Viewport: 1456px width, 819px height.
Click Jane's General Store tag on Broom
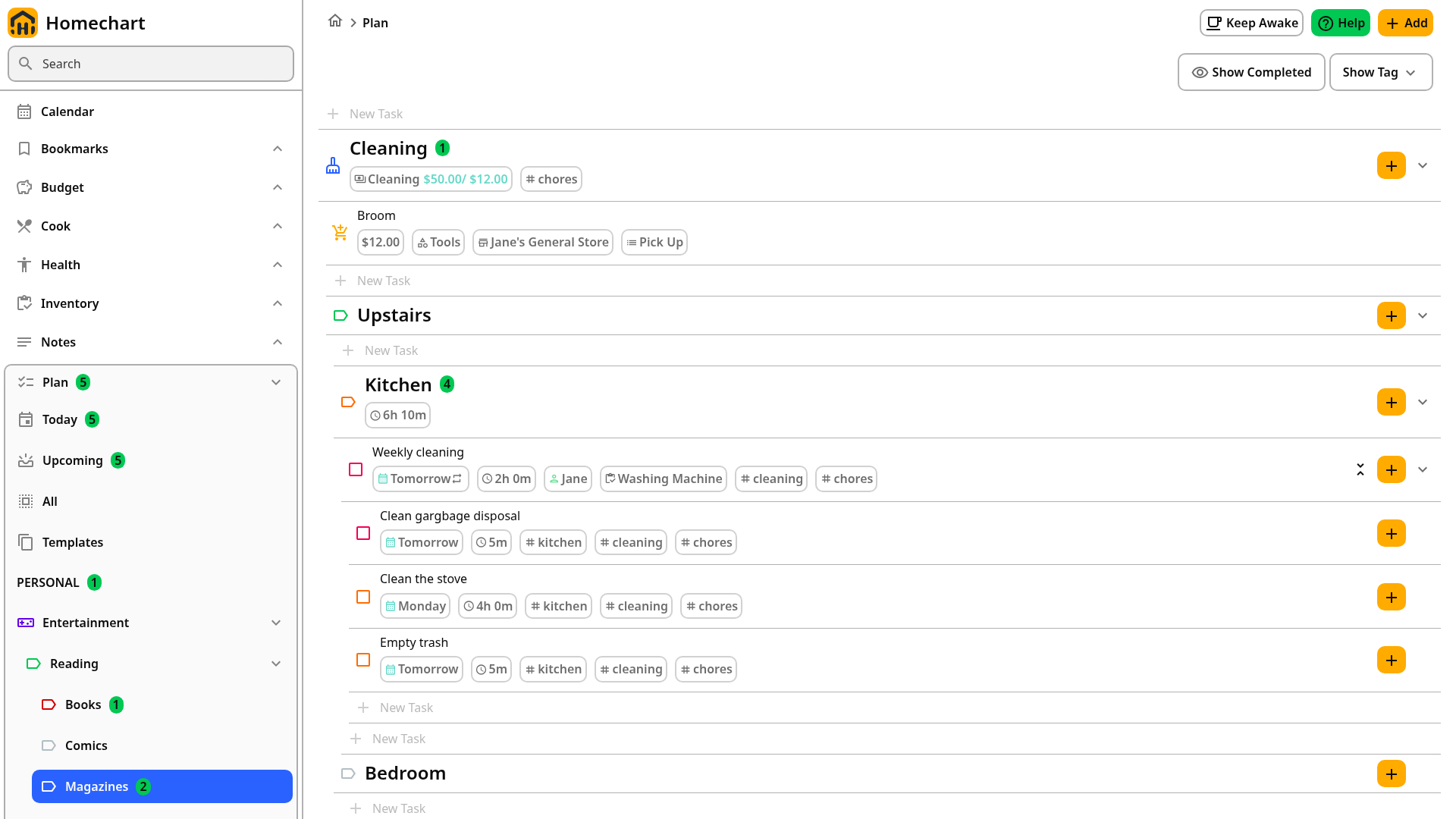(542, 242)
